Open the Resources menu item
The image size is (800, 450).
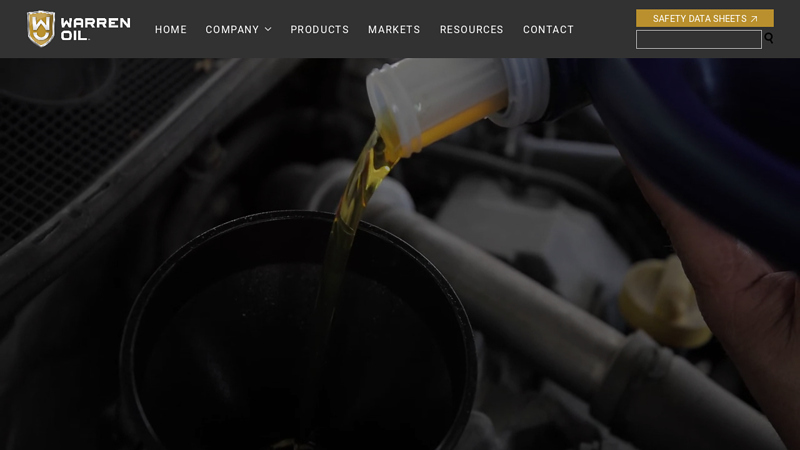471,30
